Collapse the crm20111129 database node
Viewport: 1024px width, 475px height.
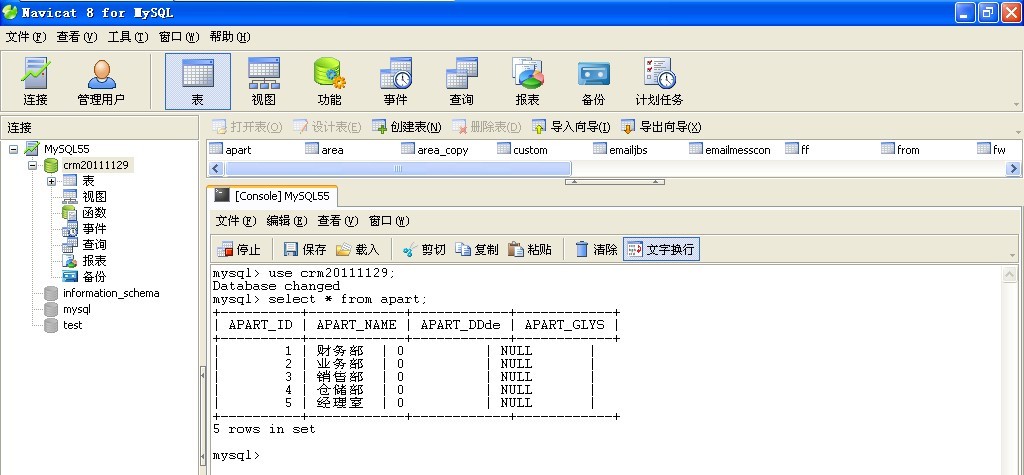coord(32,165)
